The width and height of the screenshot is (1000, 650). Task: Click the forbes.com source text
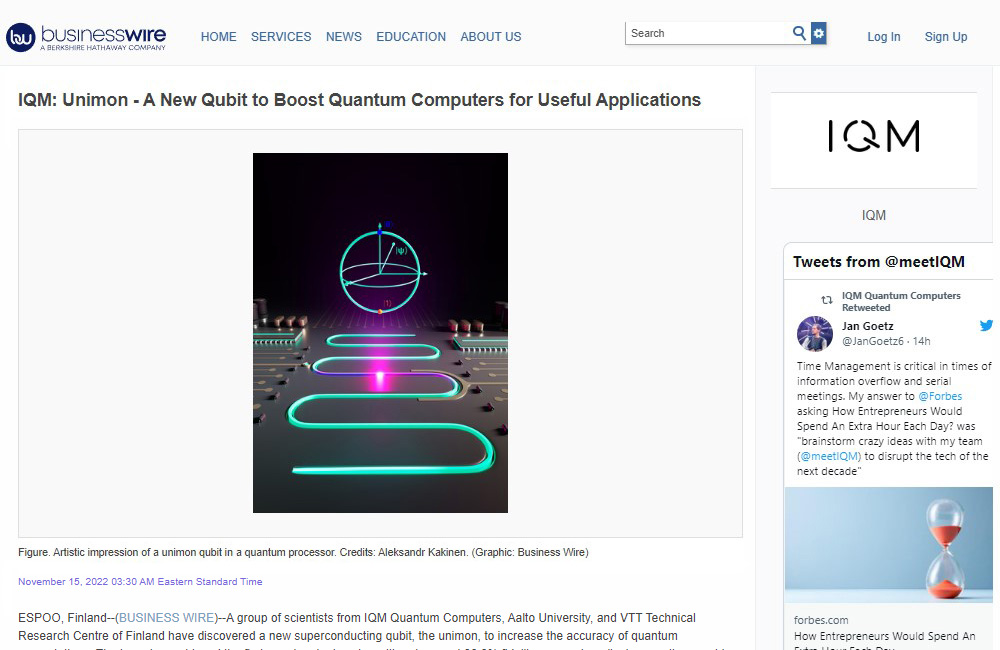pos(821,620)
